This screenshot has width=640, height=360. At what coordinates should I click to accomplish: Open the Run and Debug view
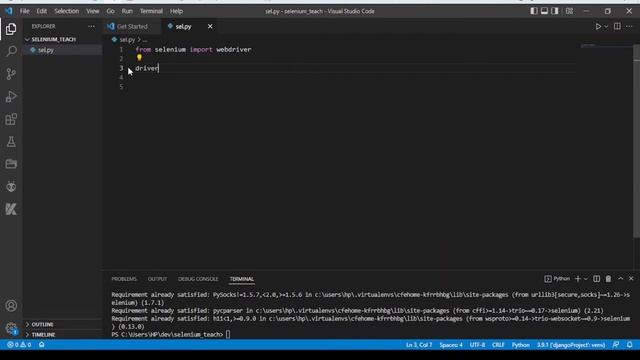point(11,97)
